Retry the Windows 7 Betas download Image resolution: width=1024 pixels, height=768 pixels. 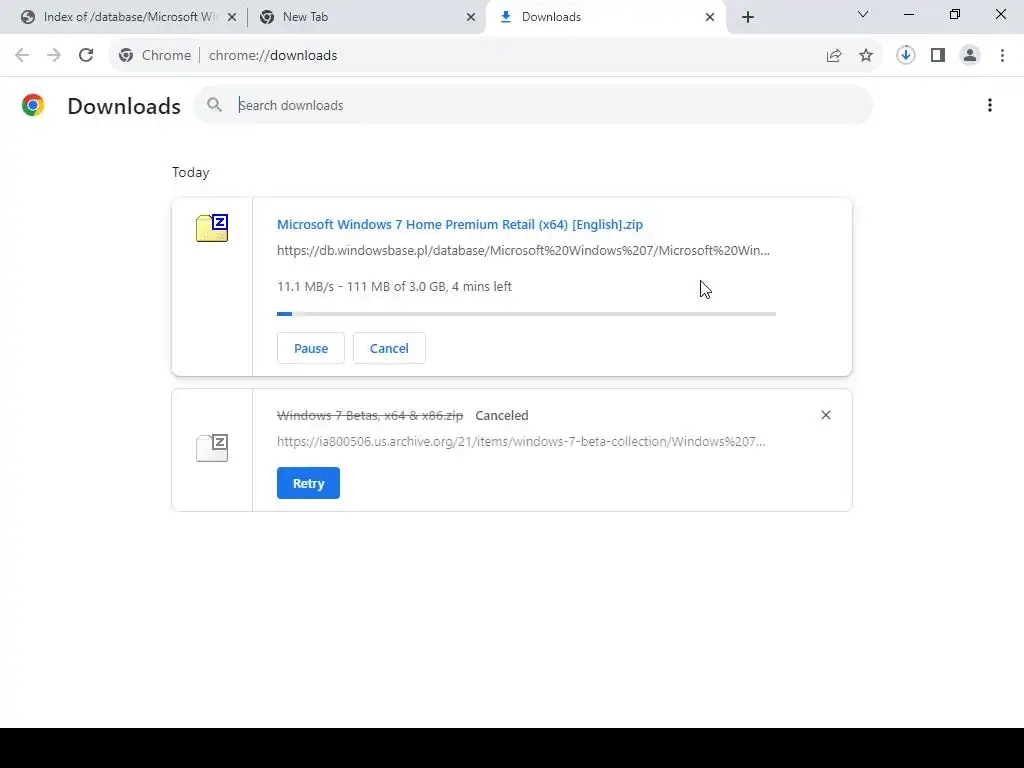coord(308,483)
